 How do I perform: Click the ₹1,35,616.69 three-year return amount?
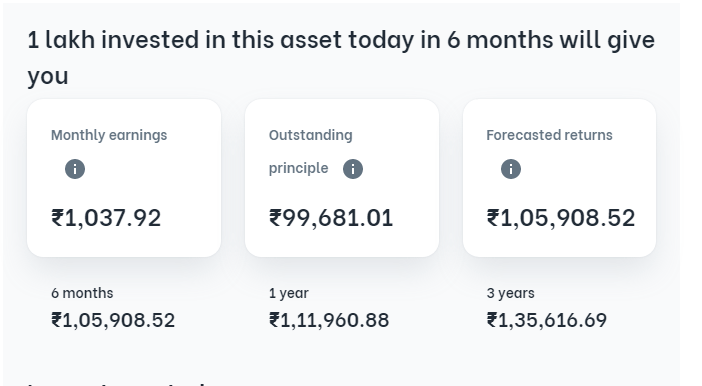coord(547,320)
